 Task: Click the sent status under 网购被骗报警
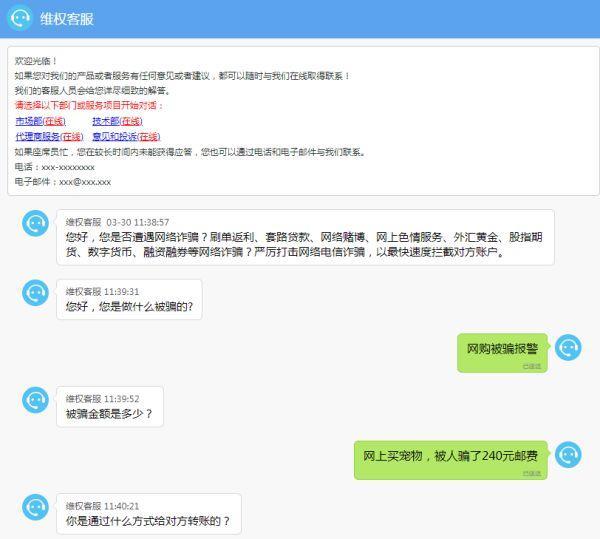coord(532,366)
